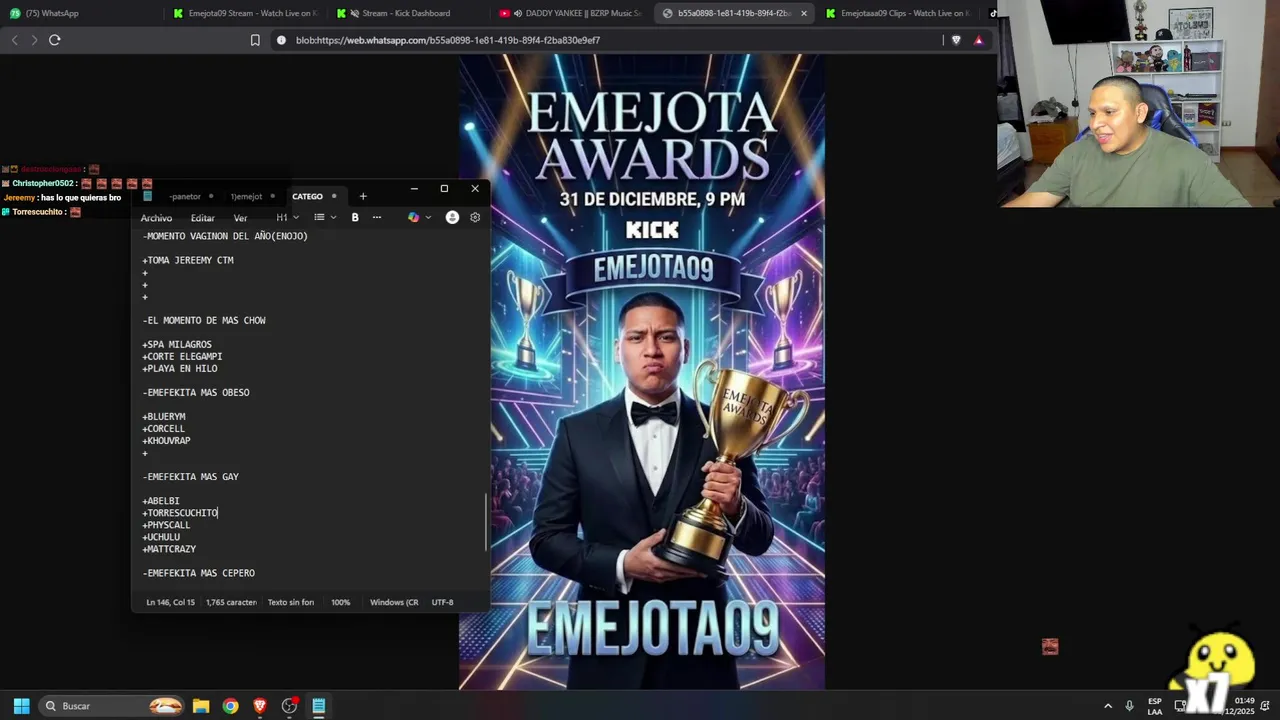Viewport: 1280px width, 720px height.
Task: Open the account profile icon in Notepad
Action: [452, 217]
